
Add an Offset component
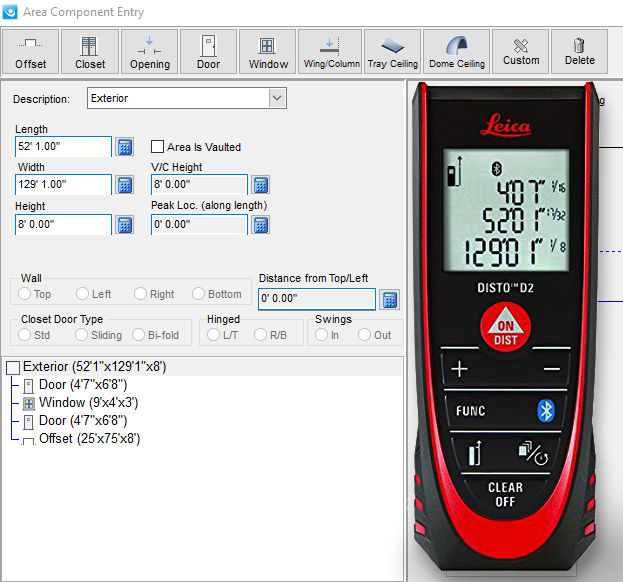point(31,52)
